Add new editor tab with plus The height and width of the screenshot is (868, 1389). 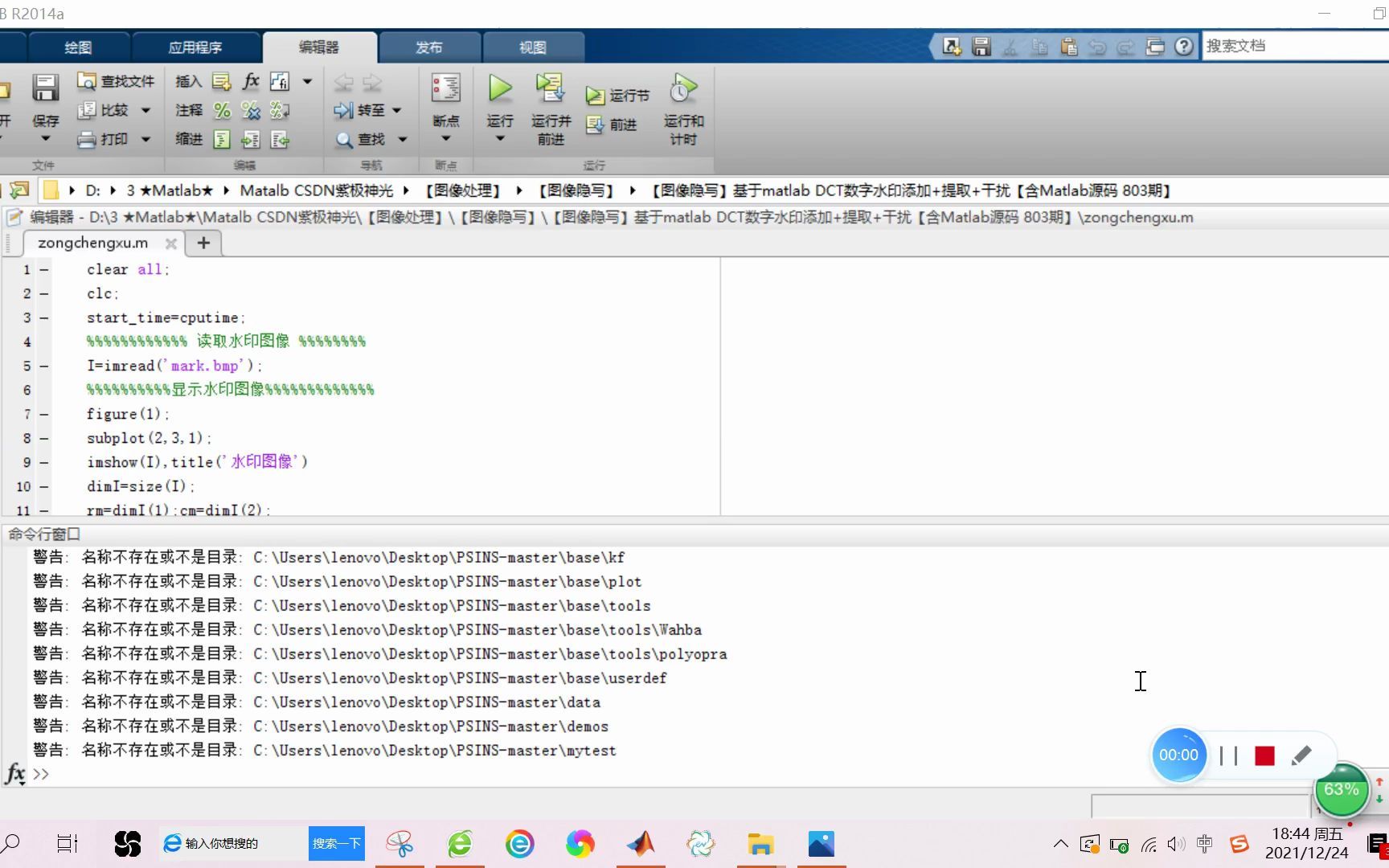pos(203,243)
